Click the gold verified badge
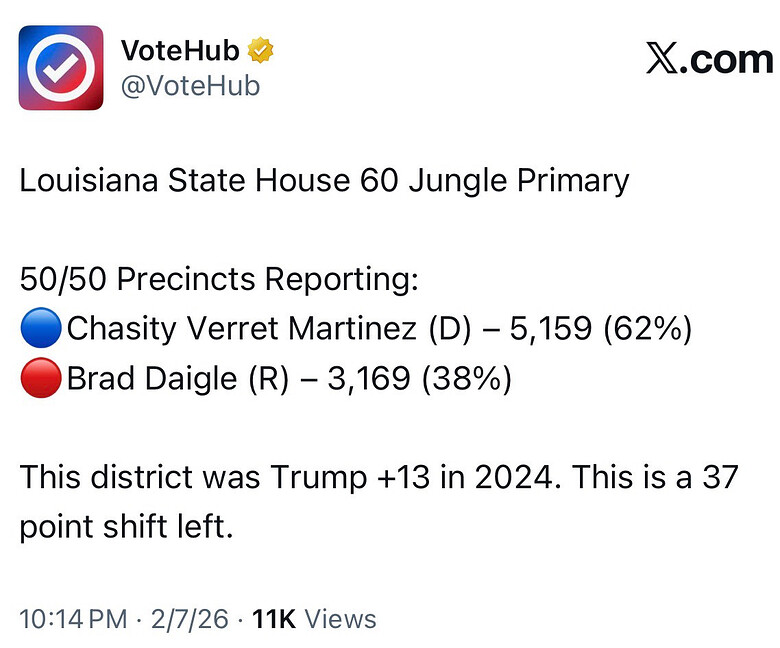Screen dimensions: 780x648 262,50
